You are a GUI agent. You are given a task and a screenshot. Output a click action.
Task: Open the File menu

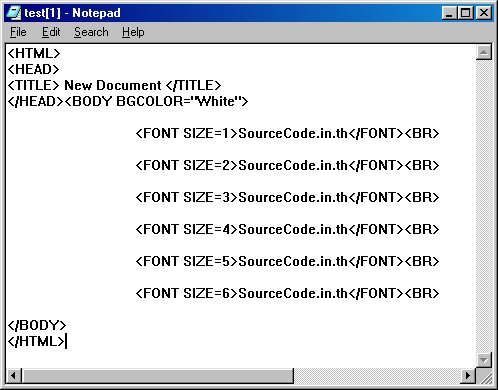[18, 32]
